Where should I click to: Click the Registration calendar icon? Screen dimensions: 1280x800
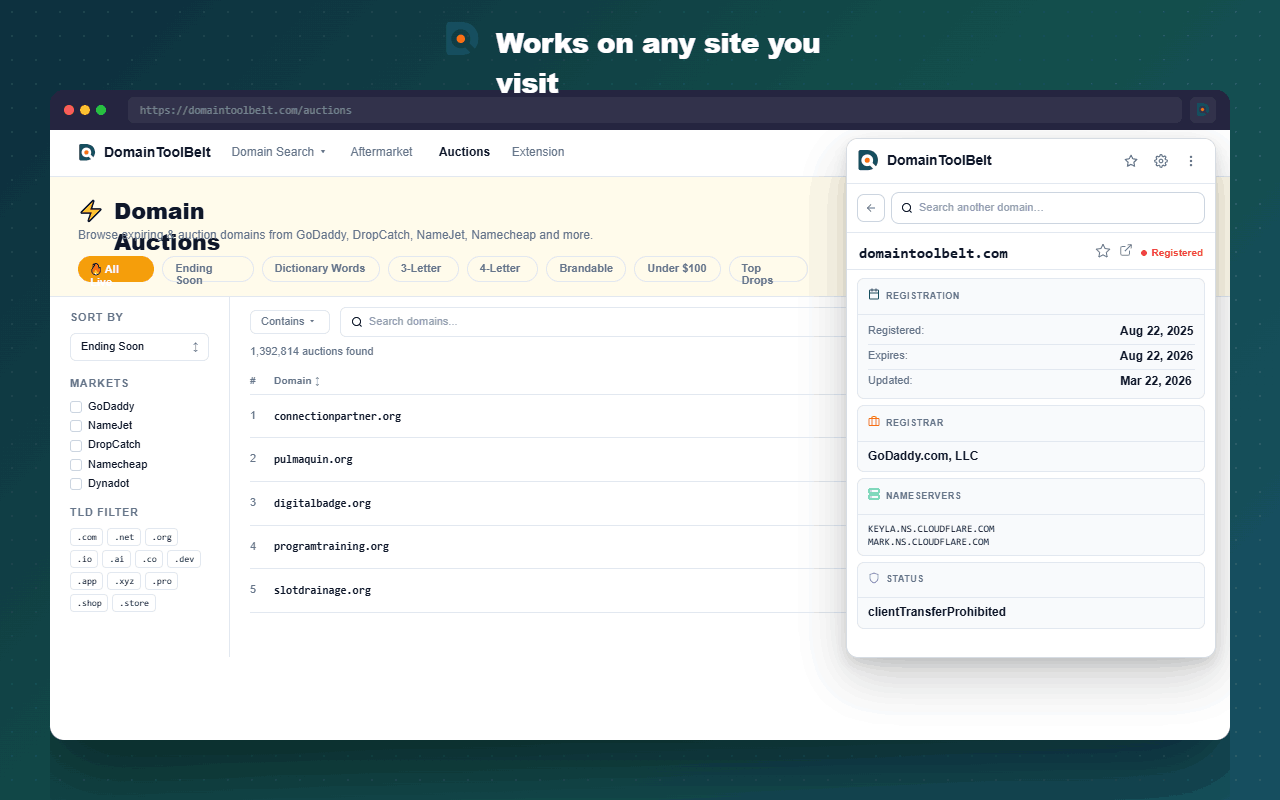point(874,295)
